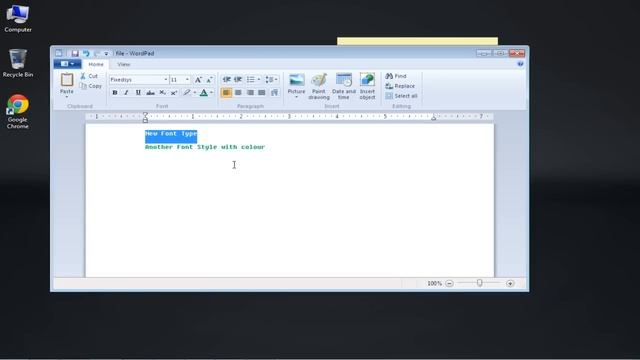Screen dimensions: 640x360
Task: Select the Computer desktop icon
Action: coord(18,18)
